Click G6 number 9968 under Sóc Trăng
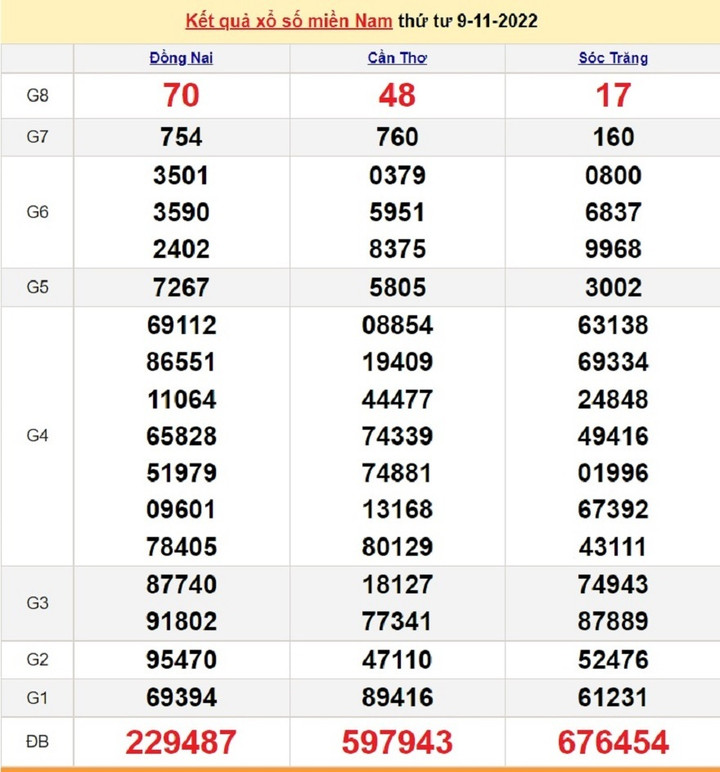This screenshot has width=720, height=772. pyautogui.click(x=613, y=249)
